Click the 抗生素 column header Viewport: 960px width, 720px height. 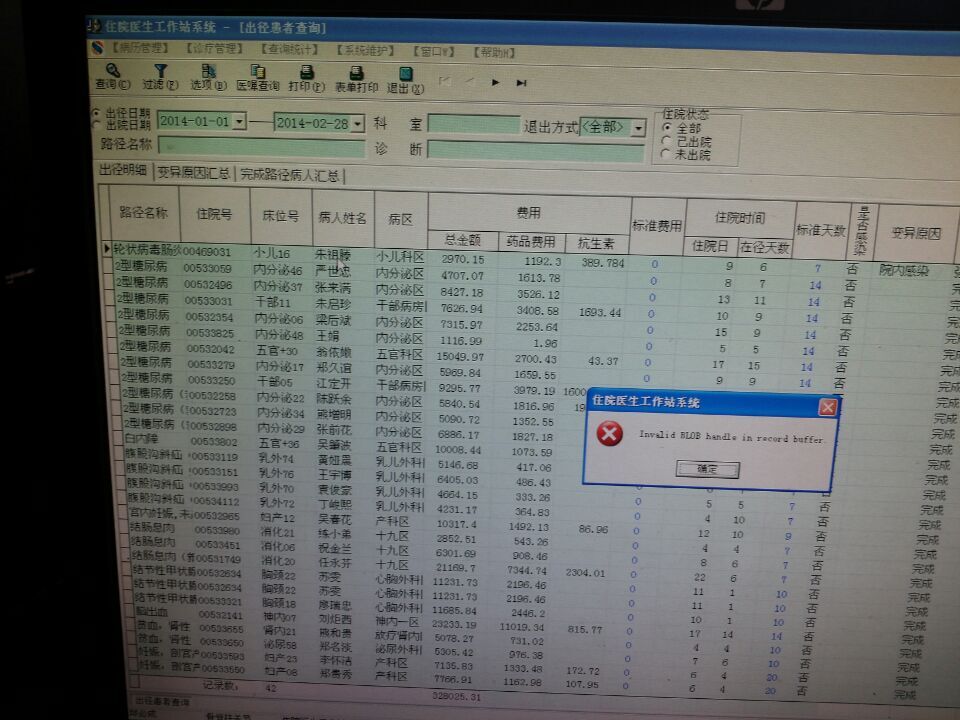click(596, 243)
